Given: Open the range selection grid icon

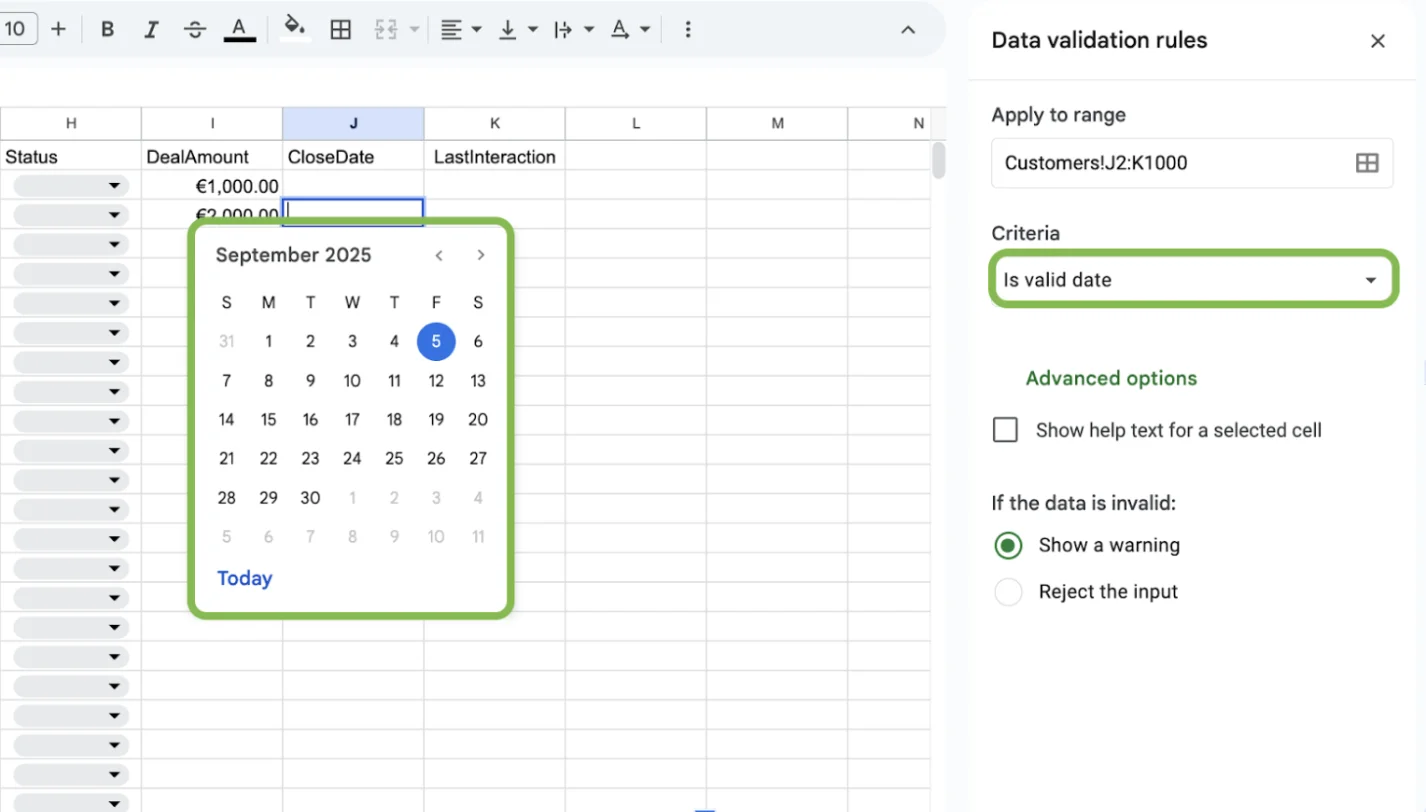Looking at the screenshot, I should (1367, 162).
